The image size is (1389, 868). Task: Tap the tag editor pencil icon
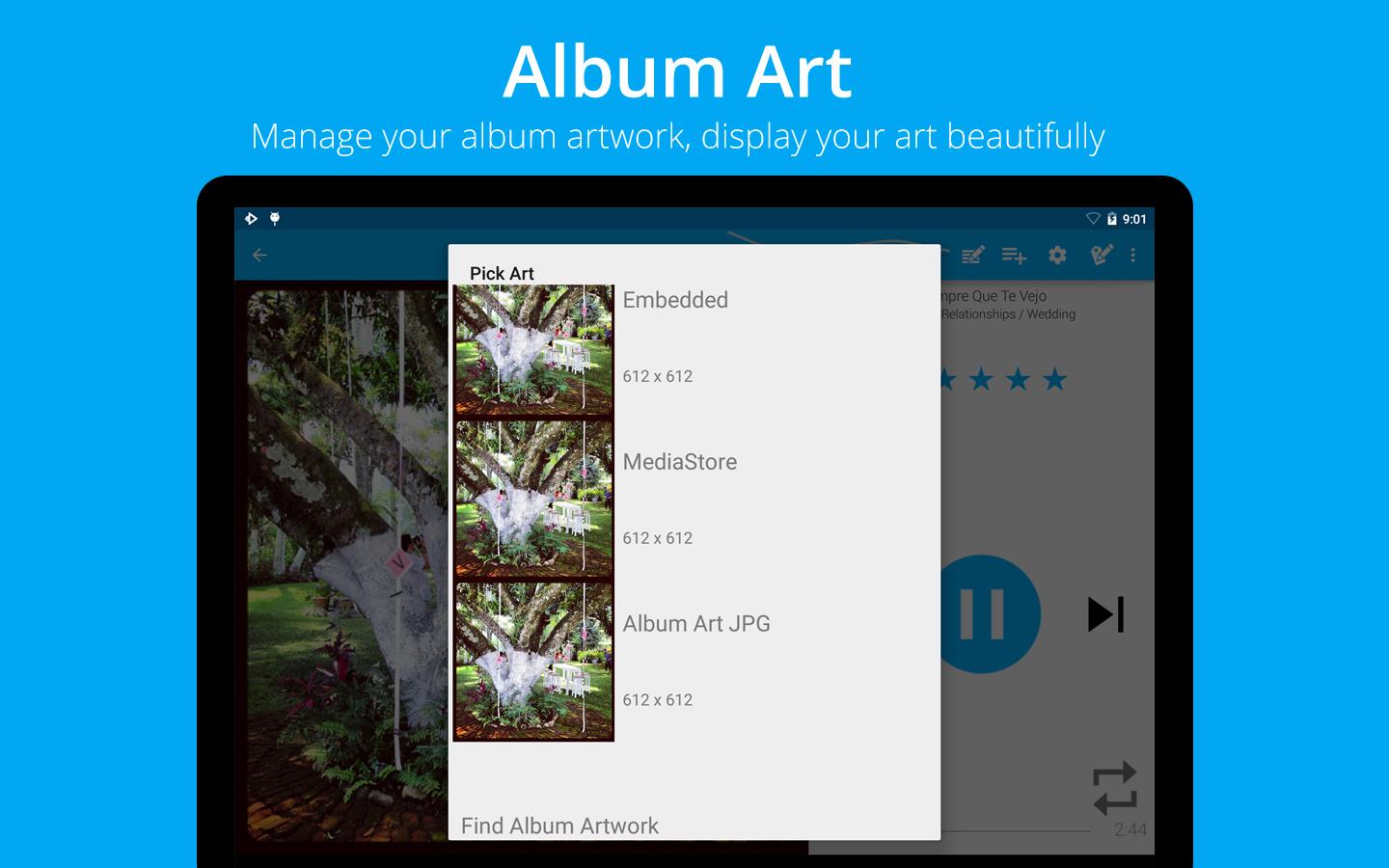(x=1101, y=255)
